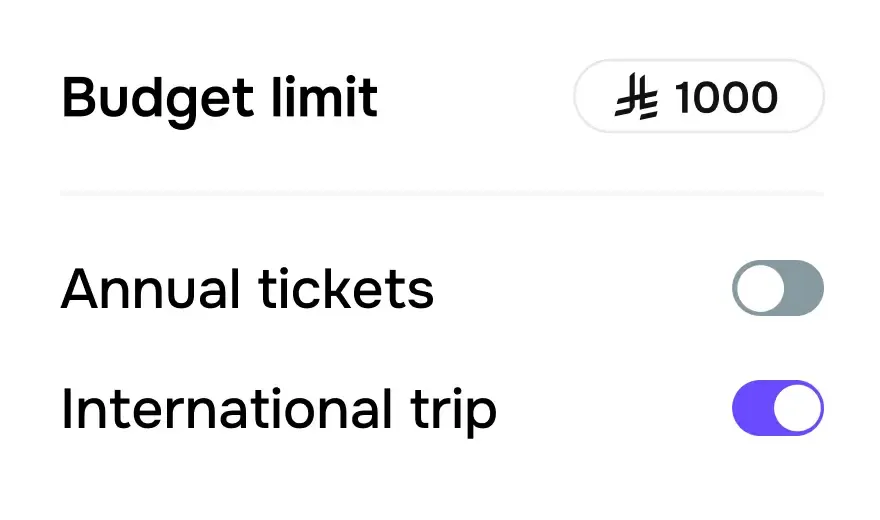Viewport: 880px width, 520px height.
Task: Click the purple track of International trip switch
Action: tap(752, 408)
